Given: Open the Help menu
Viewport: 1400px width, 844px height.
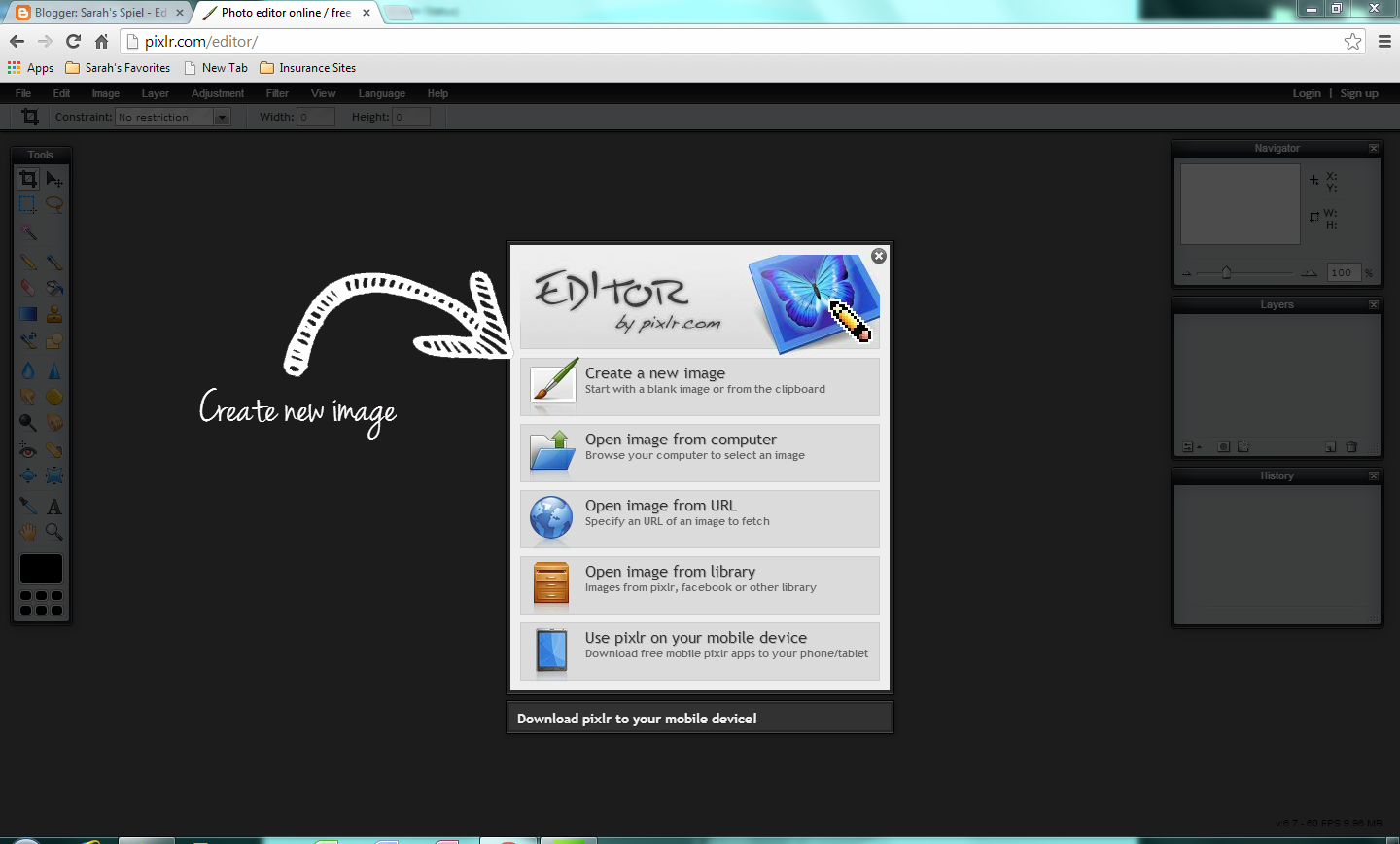Looking at the screenshot, I should coord(437,93).
